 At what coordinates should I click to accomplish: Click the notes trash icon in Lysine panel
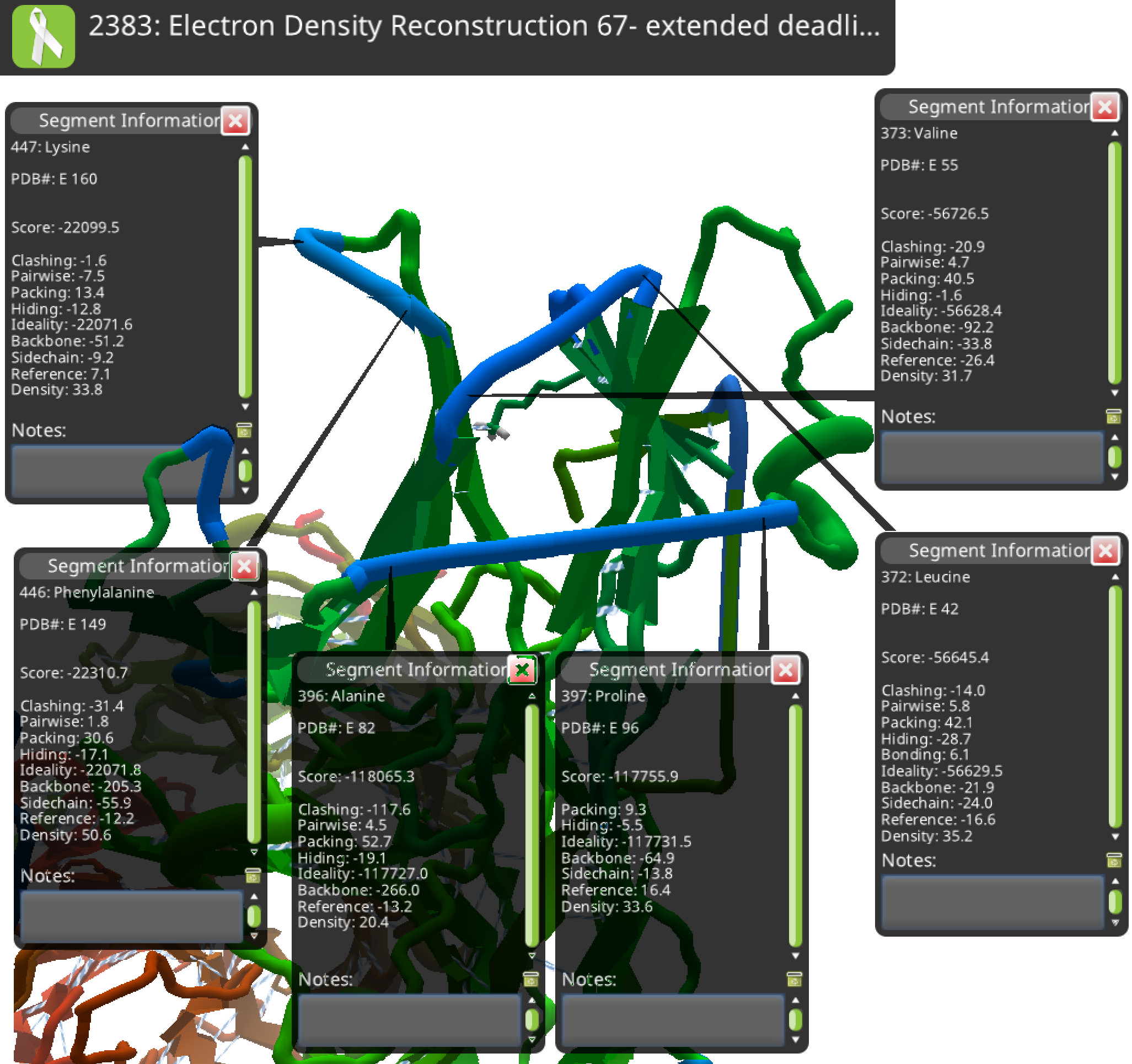tap(244, 431)
